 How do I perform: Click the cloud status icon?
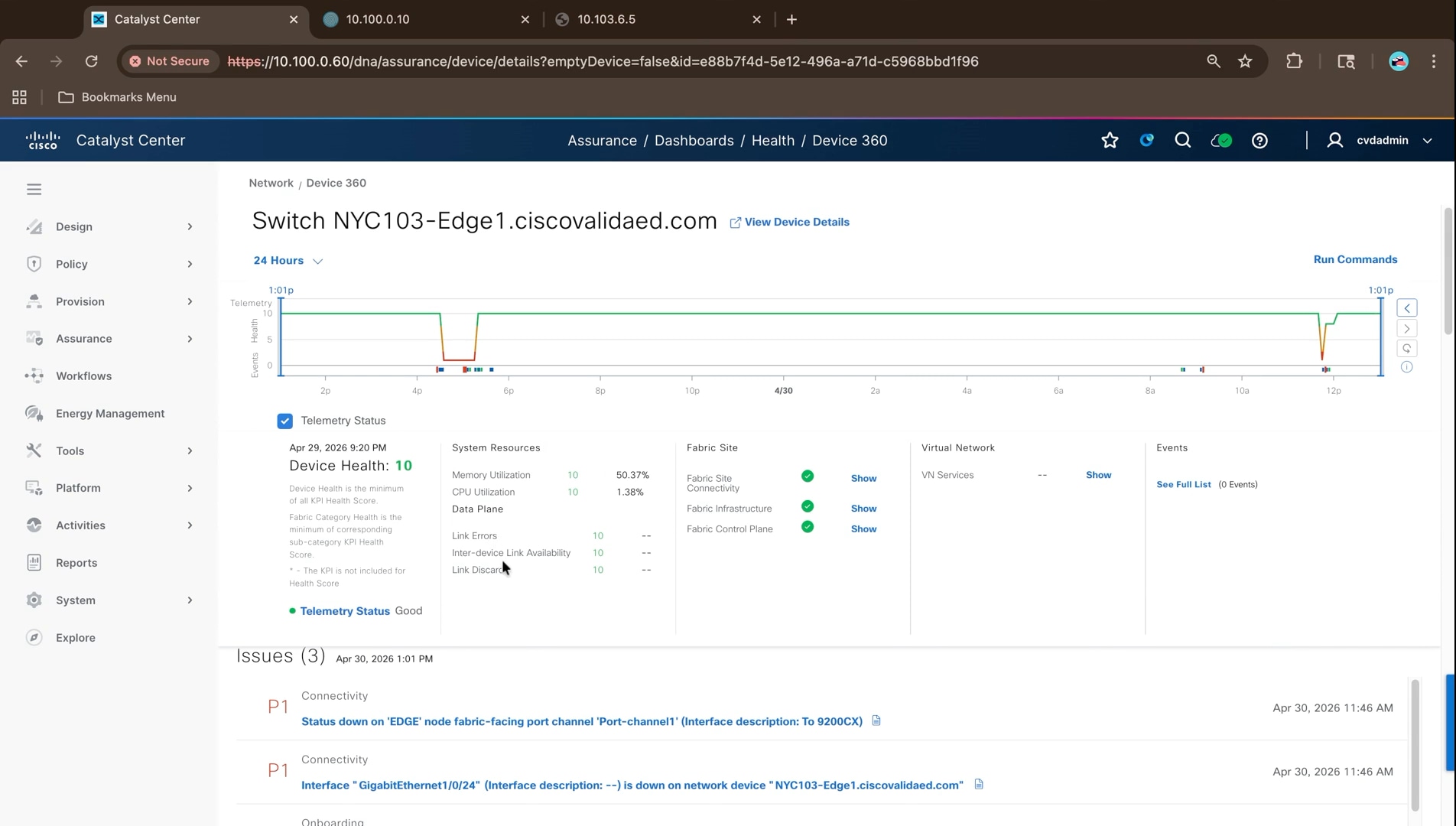click(1221, 141)
